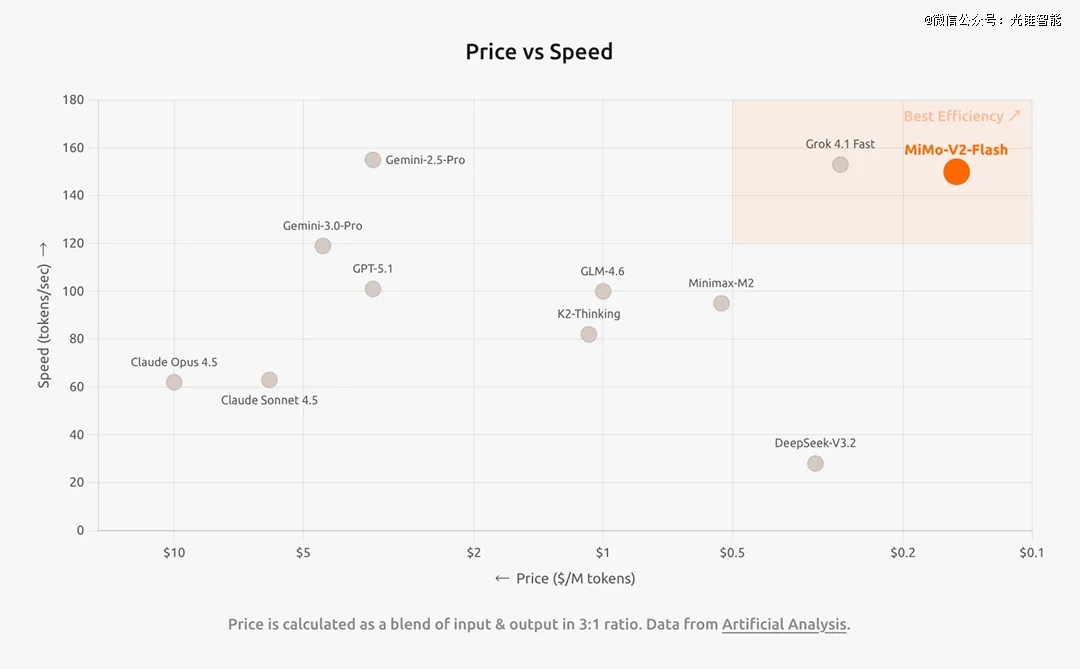Select the Gemini-2.5-Pro data point
The width and height of the screenshot is (1080, 669).
(373, 160)
